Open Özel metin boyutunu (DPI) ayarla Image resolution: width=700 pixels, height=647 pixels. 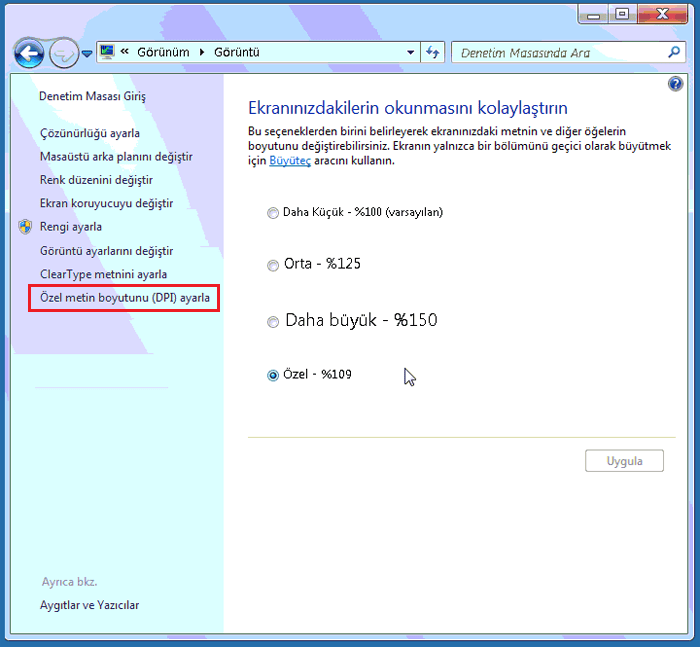(125, 297)
